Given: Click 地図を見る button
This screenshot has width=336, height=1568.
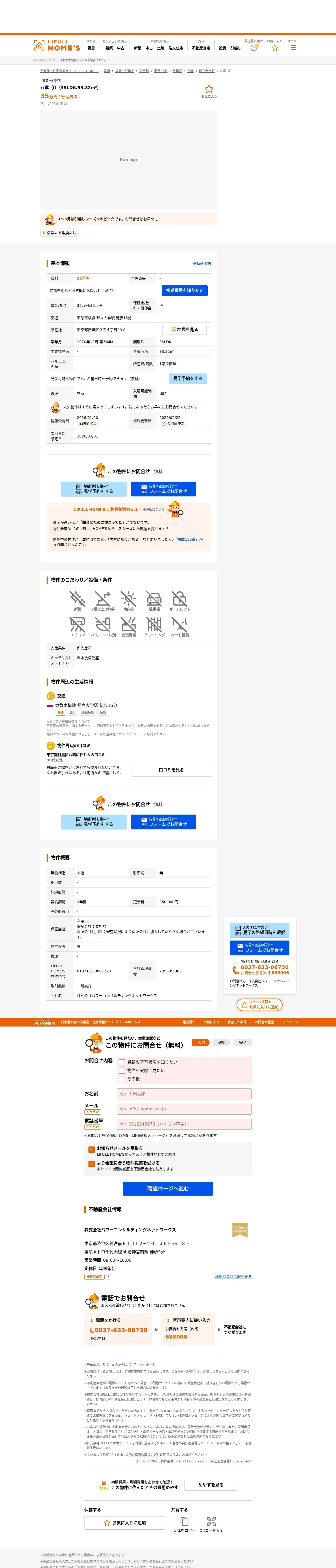Looking at the screenshot, I should point(184,329).
